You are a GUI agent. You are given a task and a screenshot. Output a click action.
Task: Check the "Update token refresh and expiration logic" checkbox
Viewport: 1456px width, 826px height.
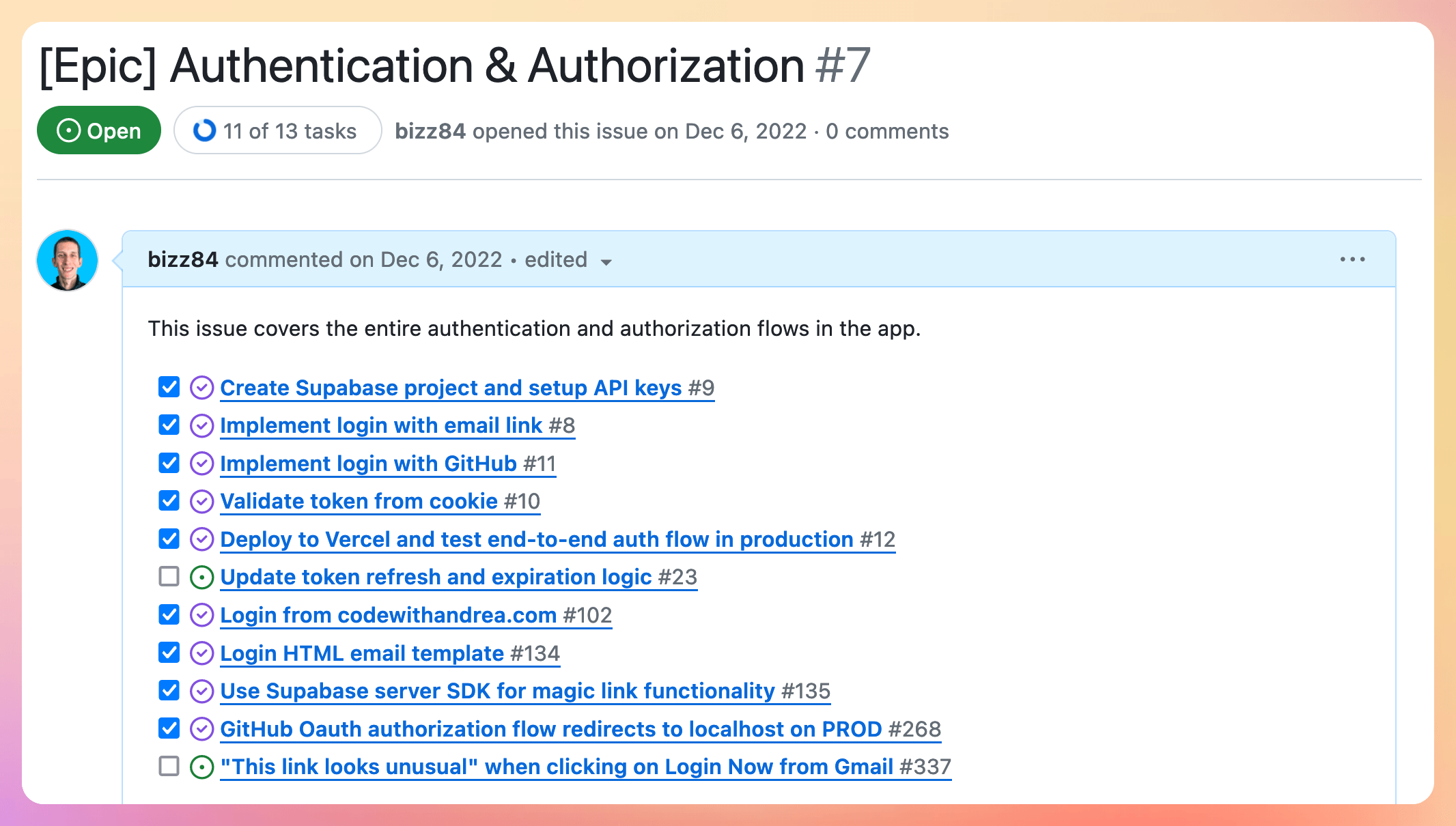coord(168,577)
